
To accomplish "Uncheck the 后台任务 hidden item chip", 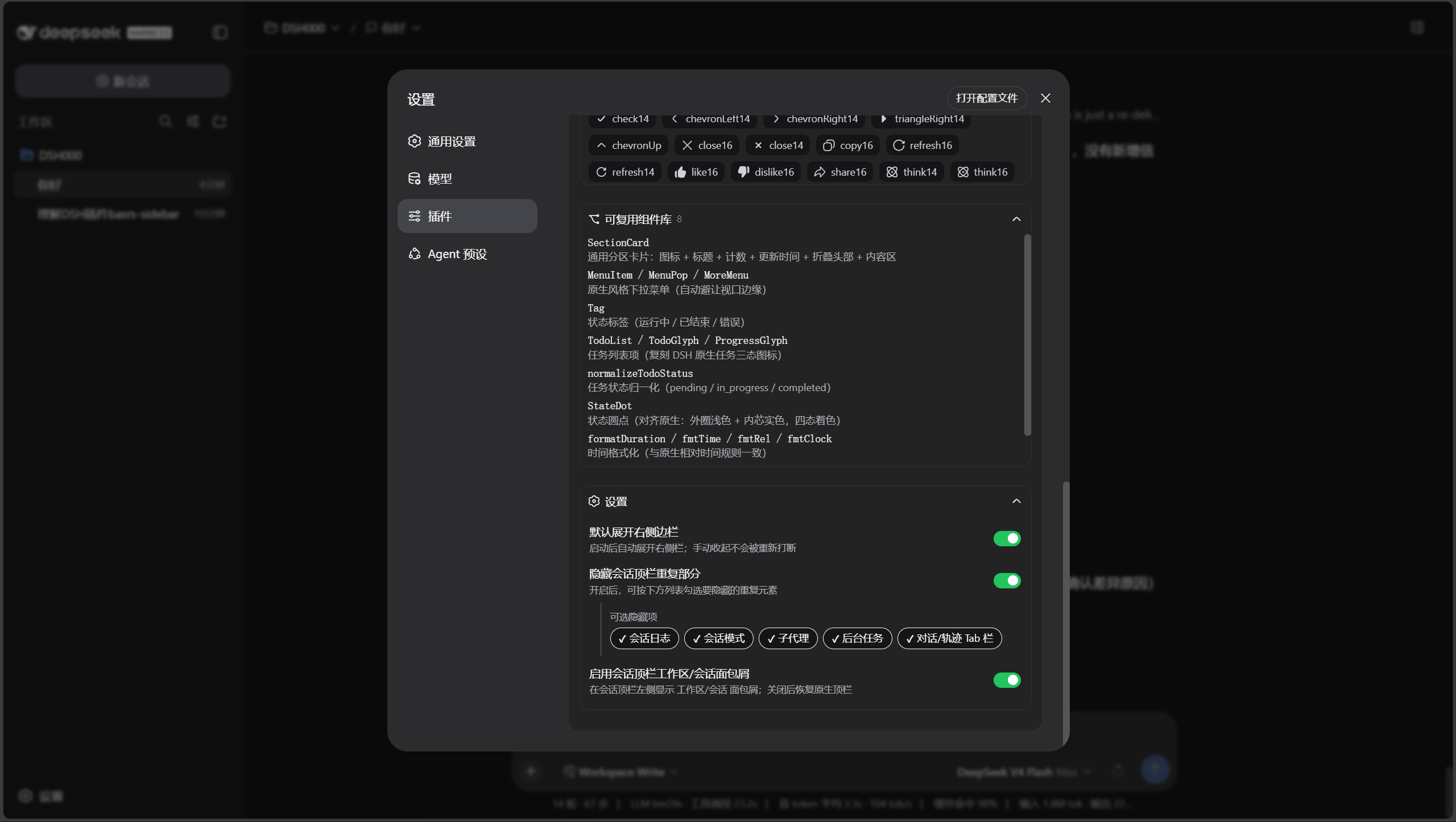I will coord(858,638).
